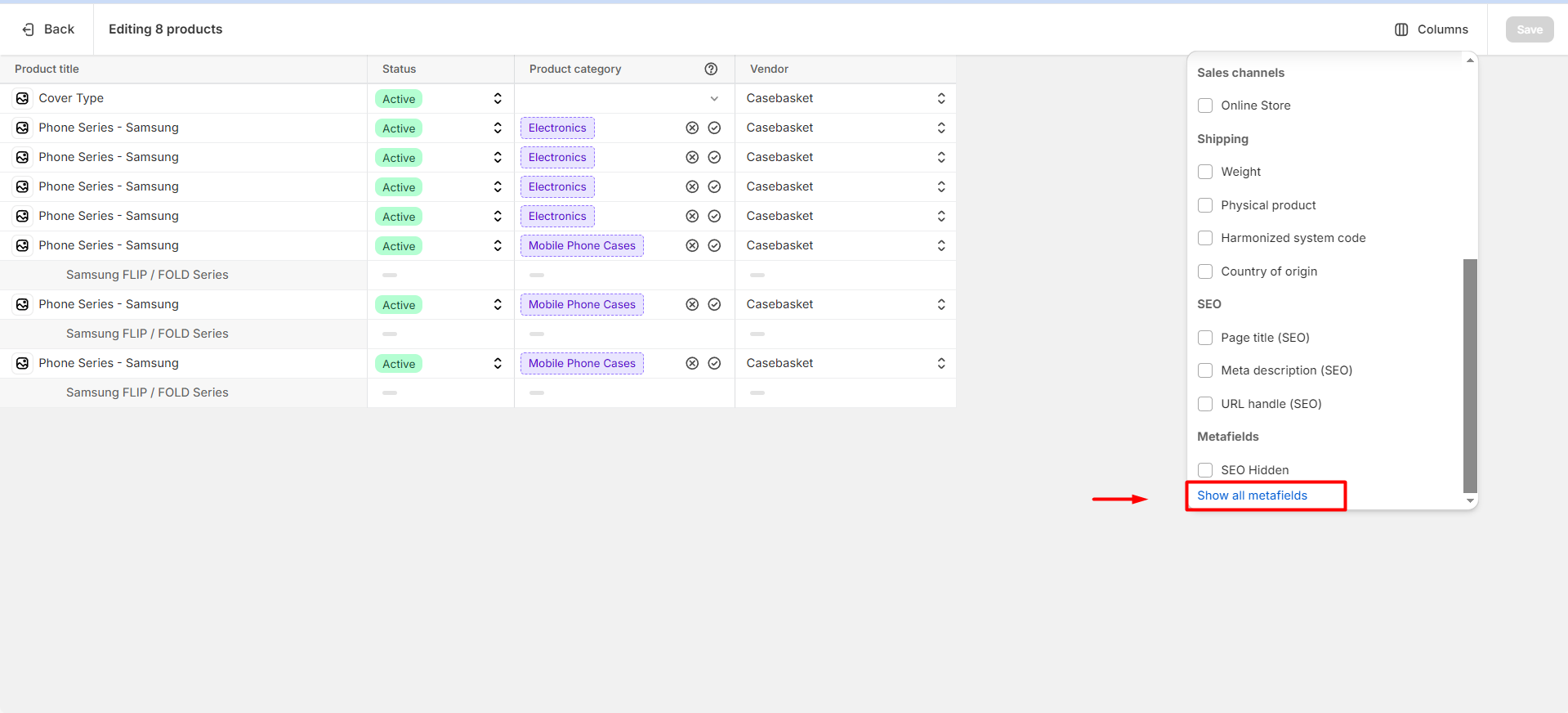Click the columns panel scroll down arrow

click(1470, 500)
